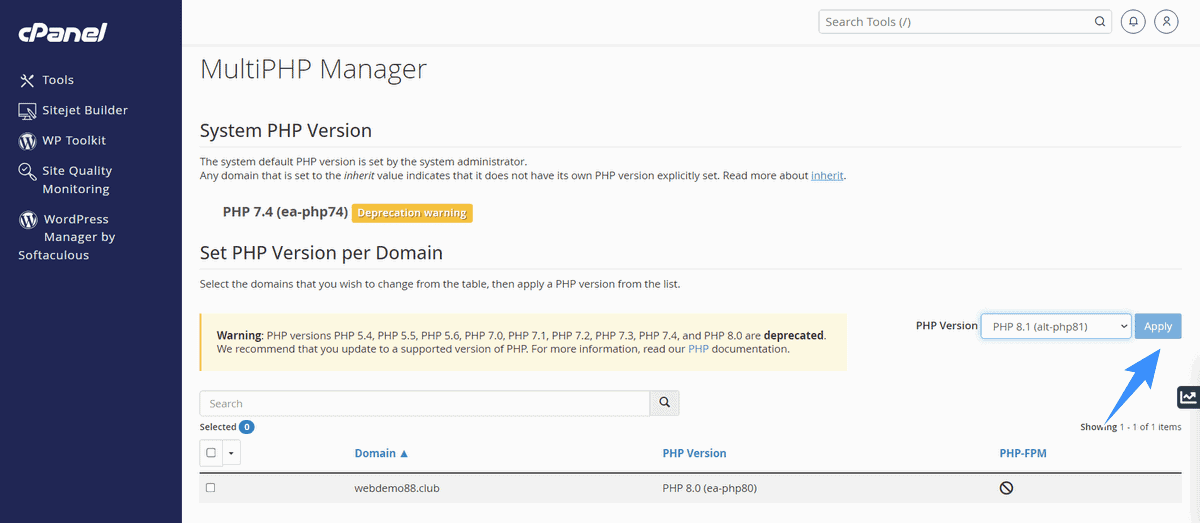Open the PHP documentation link
The width and height of the screenshot is (1200, 523).
click(698, 350)
